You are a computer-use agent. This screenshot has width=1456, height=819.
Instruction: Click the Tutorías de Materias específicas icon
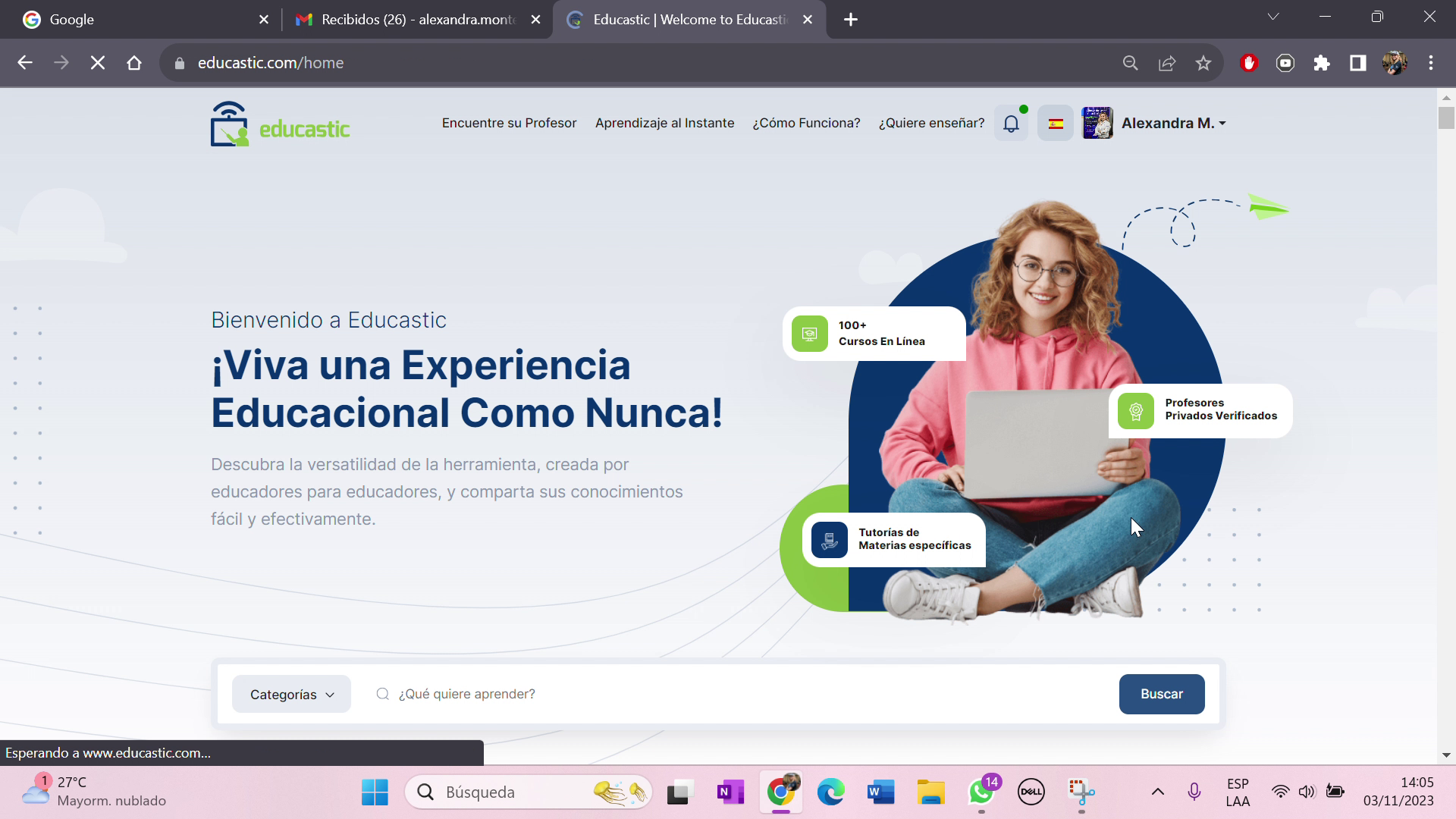tap(830, 540)
